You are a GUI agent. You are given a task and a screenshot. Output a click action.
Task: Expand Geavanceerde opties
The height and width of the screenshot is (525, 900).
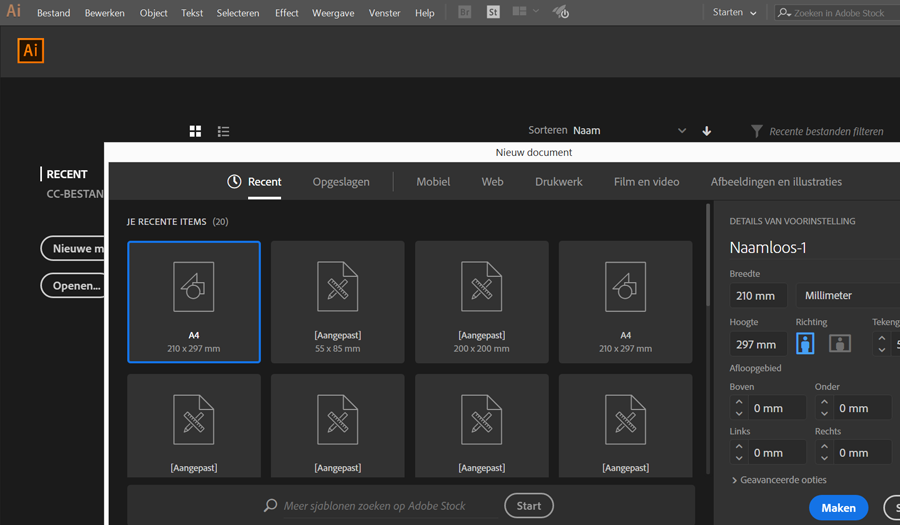tap(779, 480)
